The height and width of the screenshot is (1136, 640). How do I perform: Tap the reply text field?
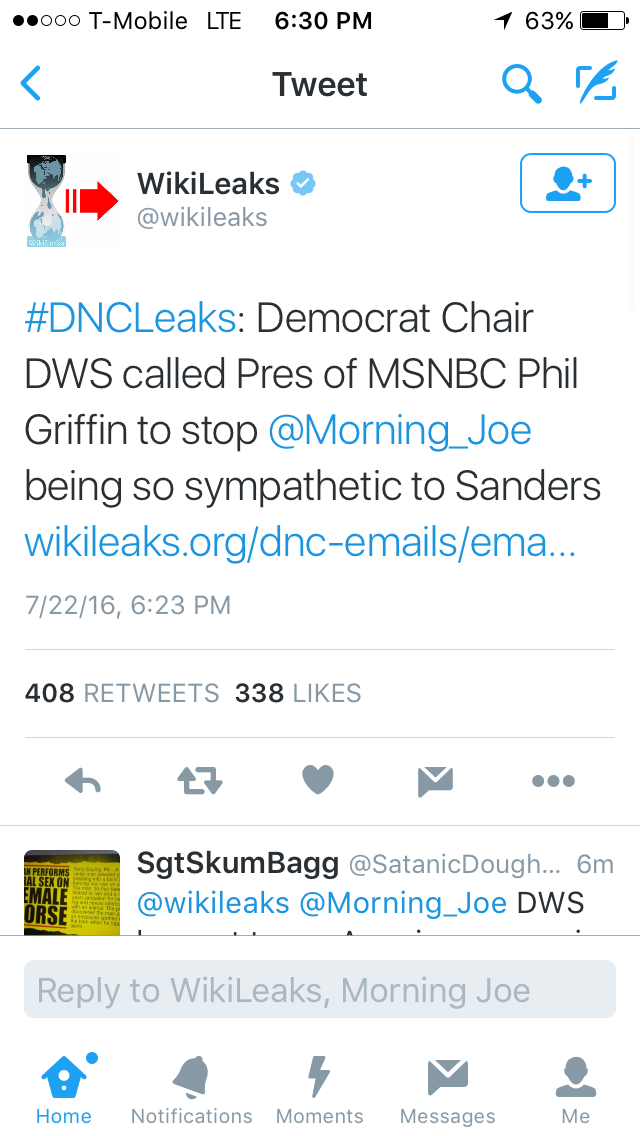tap(320, 990)
